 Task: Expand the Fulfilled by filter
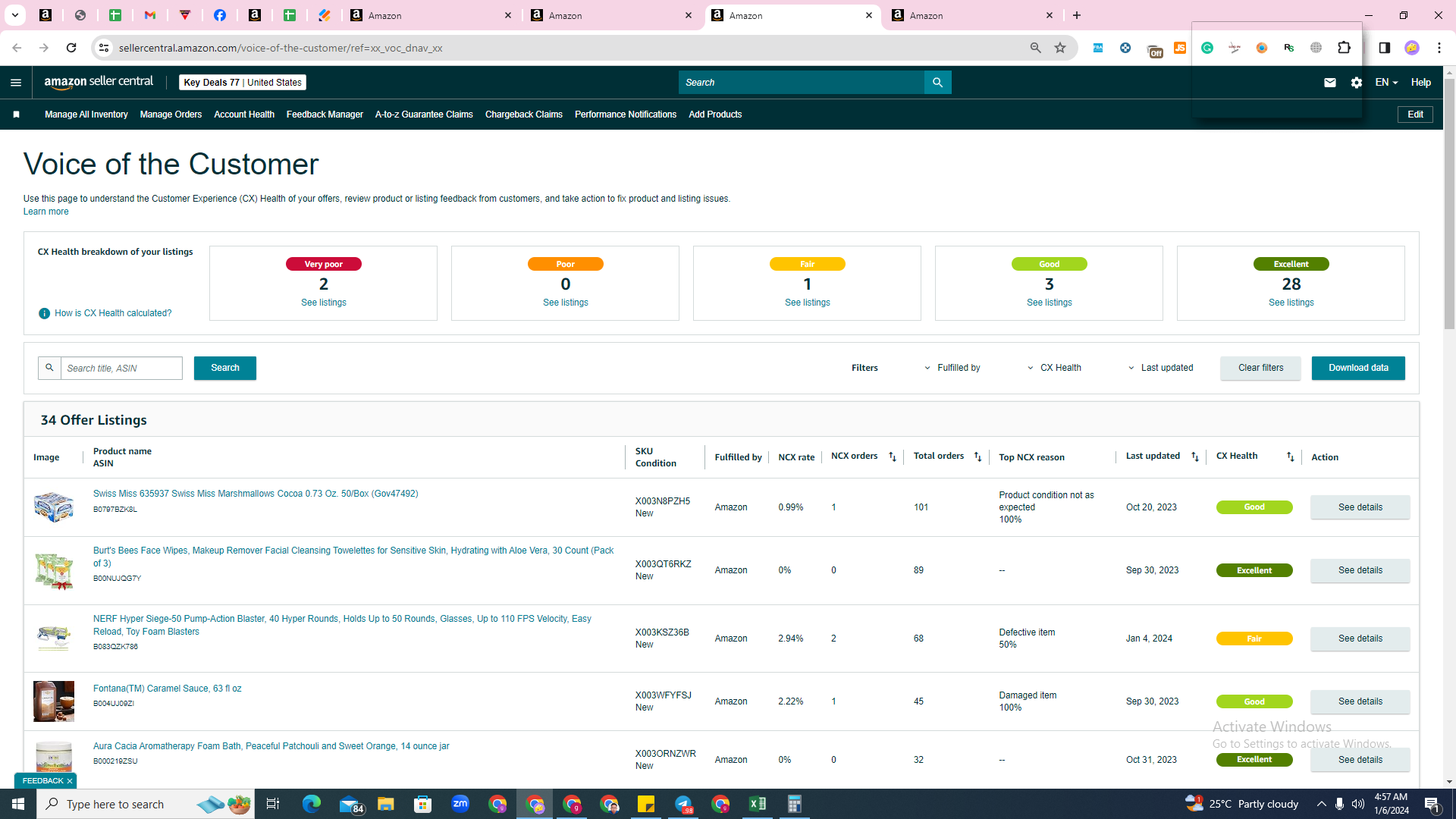(x=952, y=368)
